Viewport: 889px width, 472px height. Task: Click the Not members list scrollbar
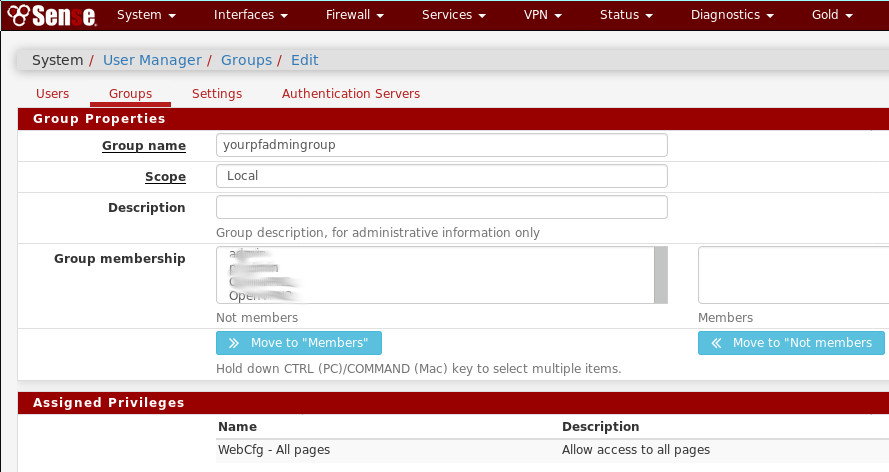coord(660,274)
